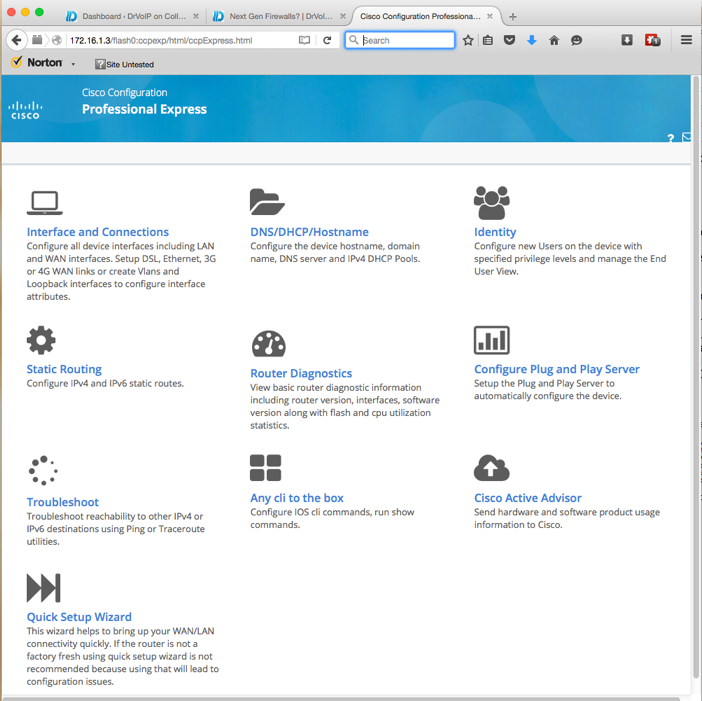The height and width of the screenshot is (701, 702).
Task: Launch the Quick Setup Wizard link
Action: tap(79, 617)
